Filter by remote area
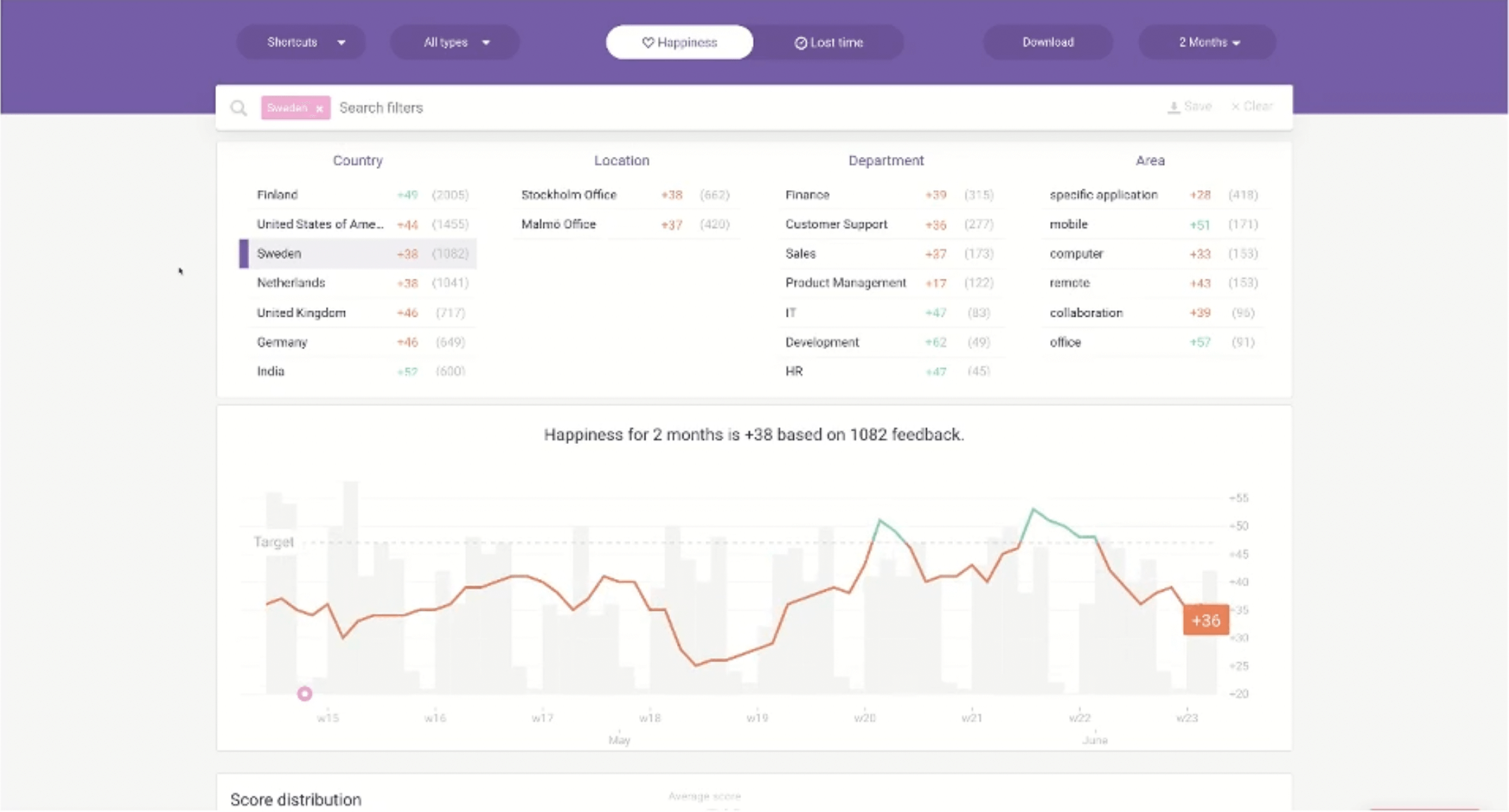 pyautogui.click(x=1154, y=283)
